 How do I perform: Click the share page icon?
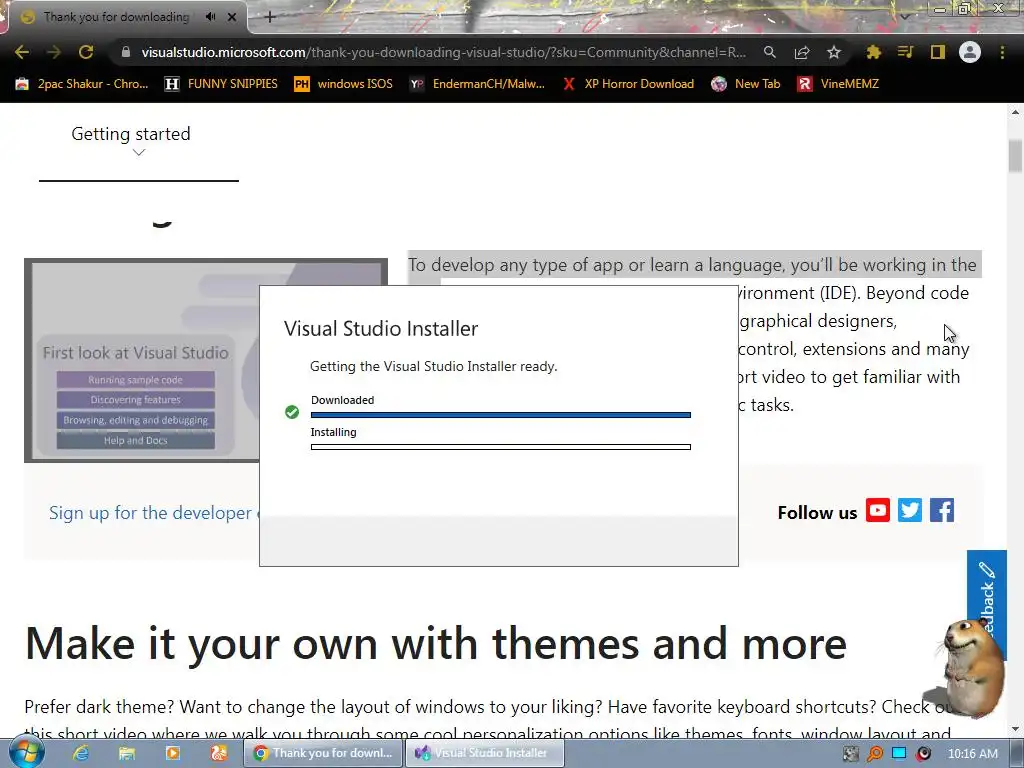(802, 52)
